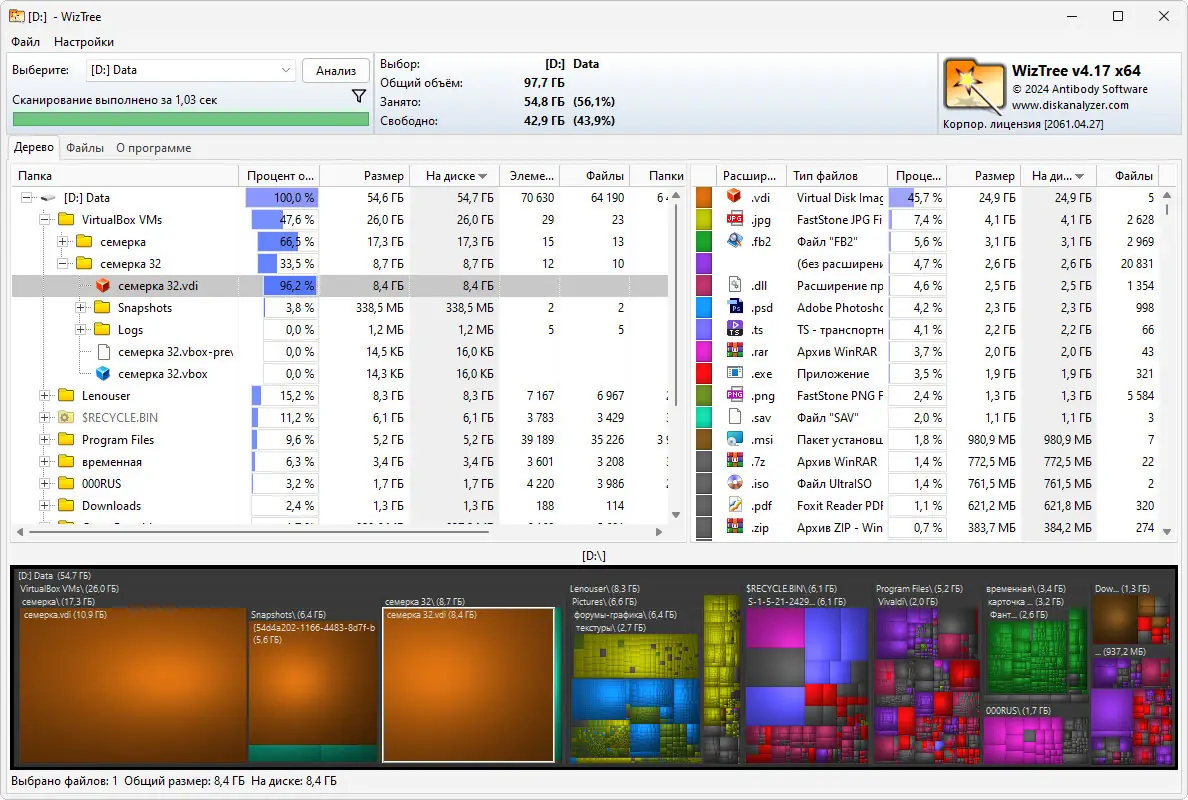Sort by Папка column header
This screenshot has height=800, width=1188.
pos(125,176)
